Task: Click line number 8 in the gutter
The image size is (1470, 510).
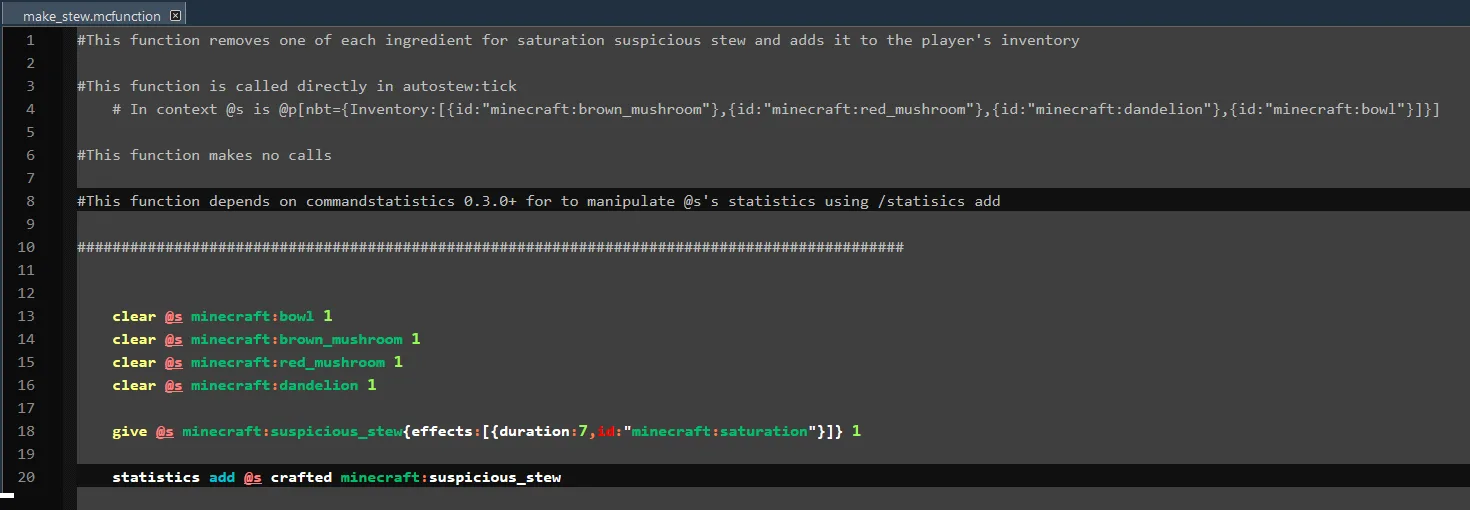Action: [30, 201]
